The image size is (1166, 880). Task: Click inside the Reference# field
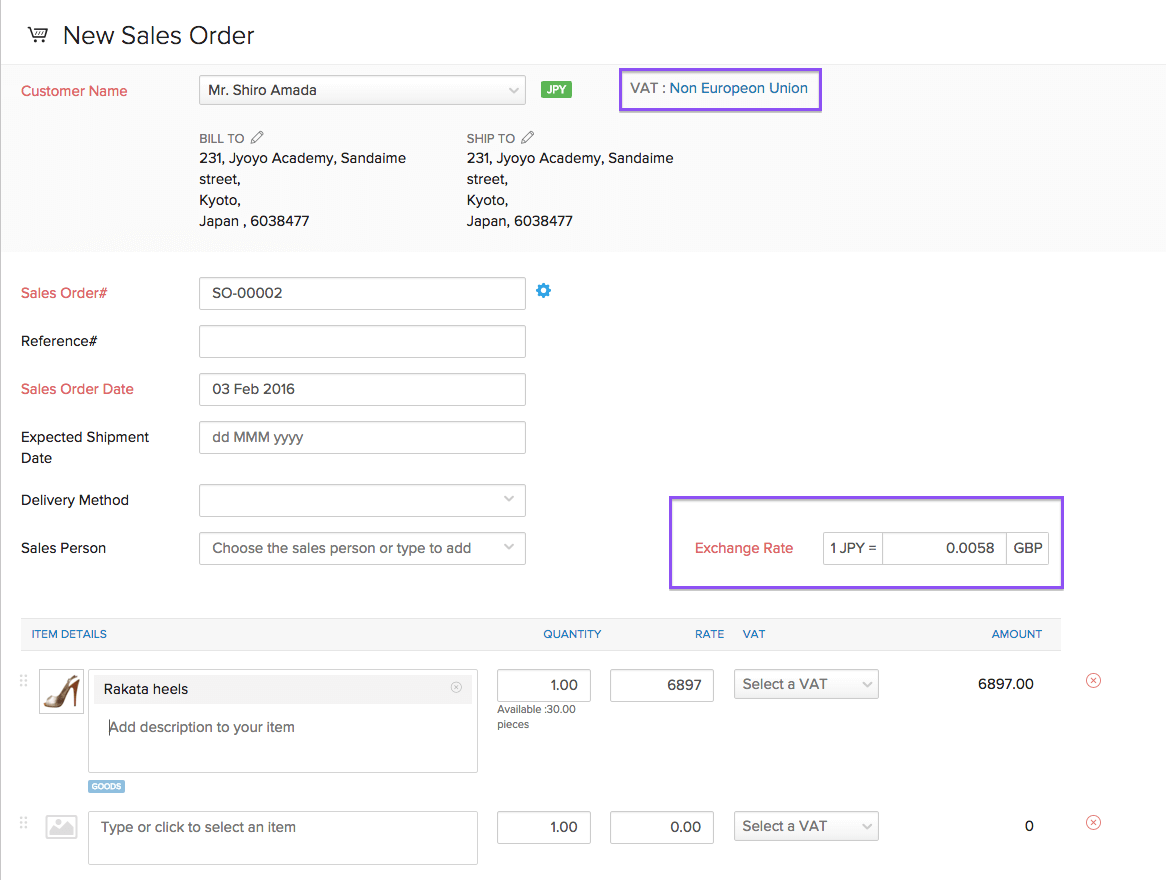click(x=362, y=341)
